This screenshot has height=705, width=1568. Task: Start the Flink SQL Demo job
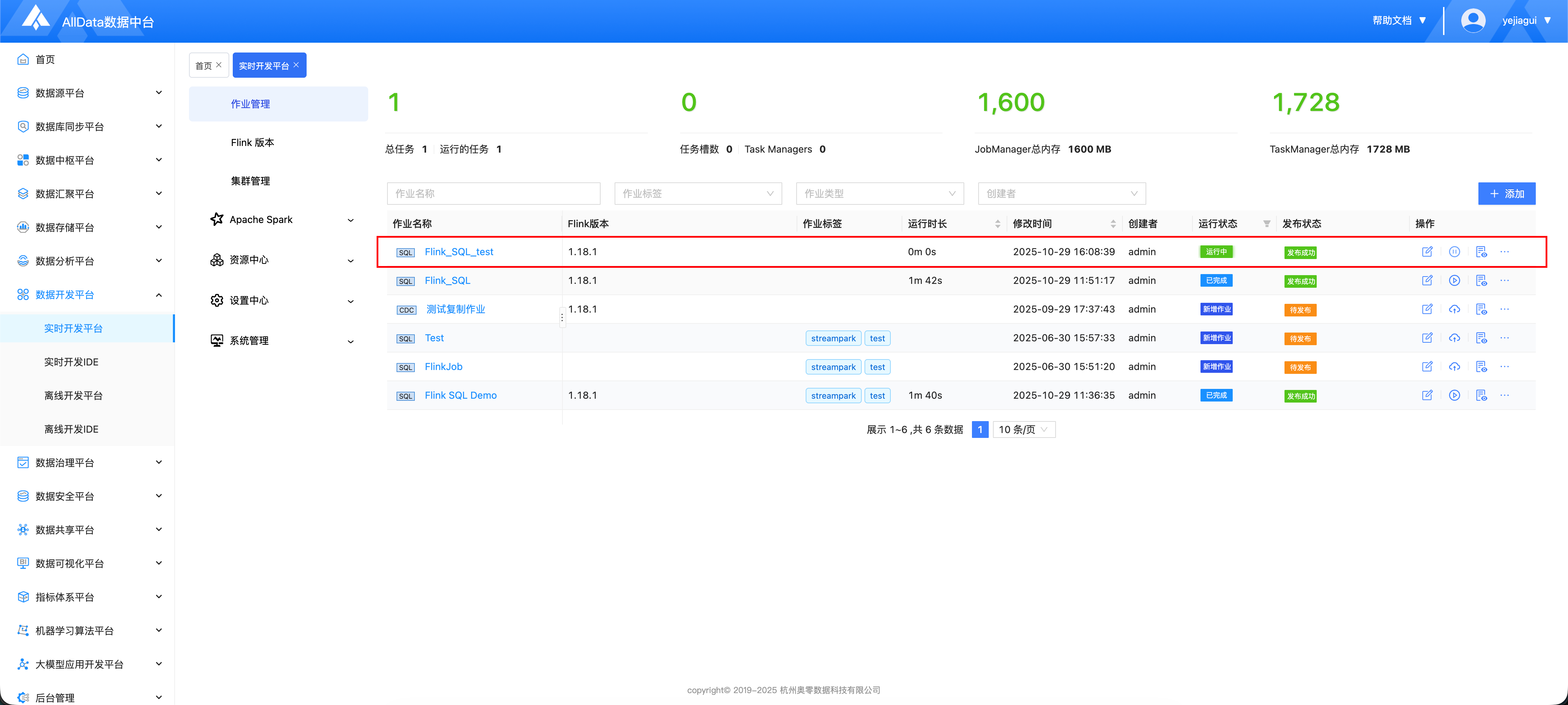click(1454, 395)
